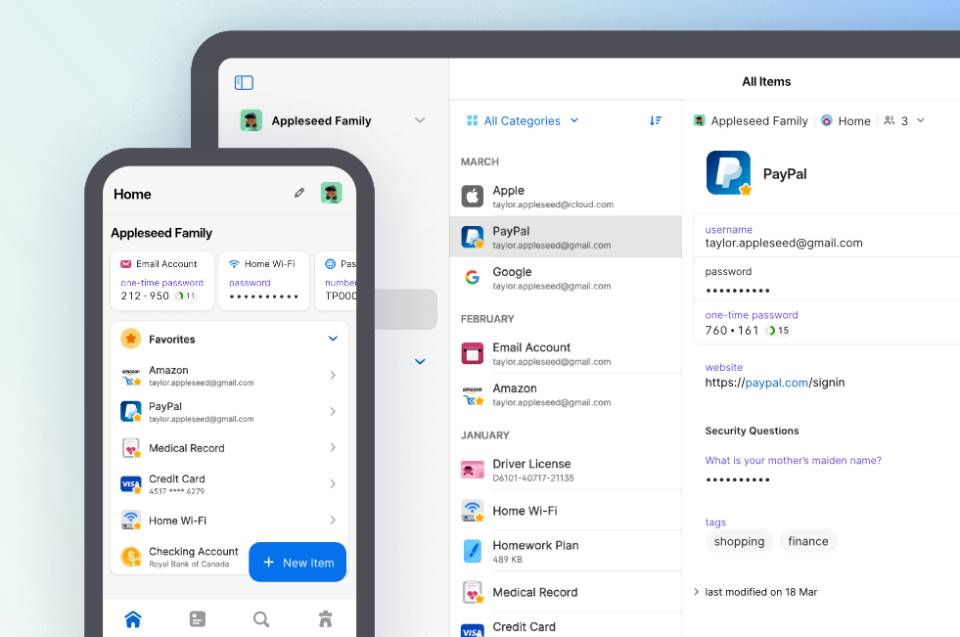Tap the Medical Record icon in the phone Favorites

pos(131,448)
